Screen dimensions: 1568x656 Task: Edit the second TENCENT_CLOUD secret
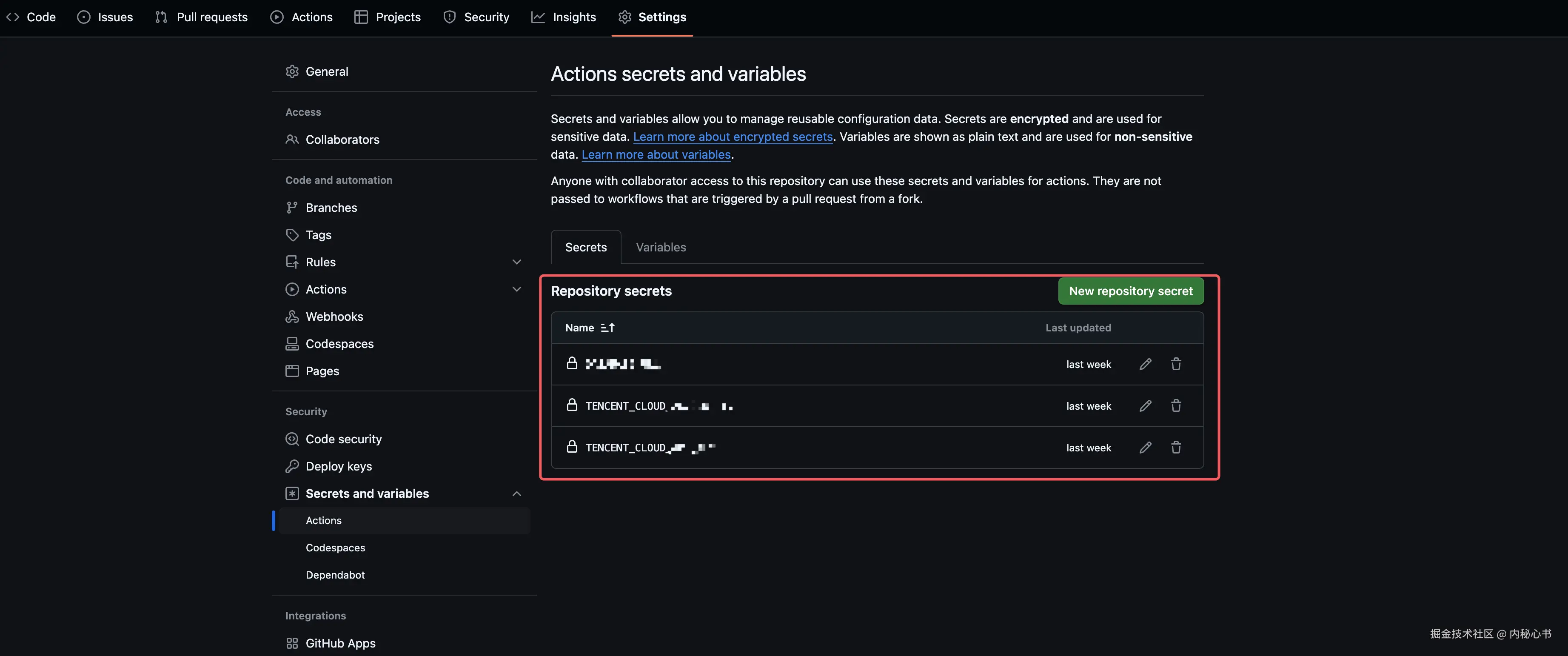(1145, 406)
